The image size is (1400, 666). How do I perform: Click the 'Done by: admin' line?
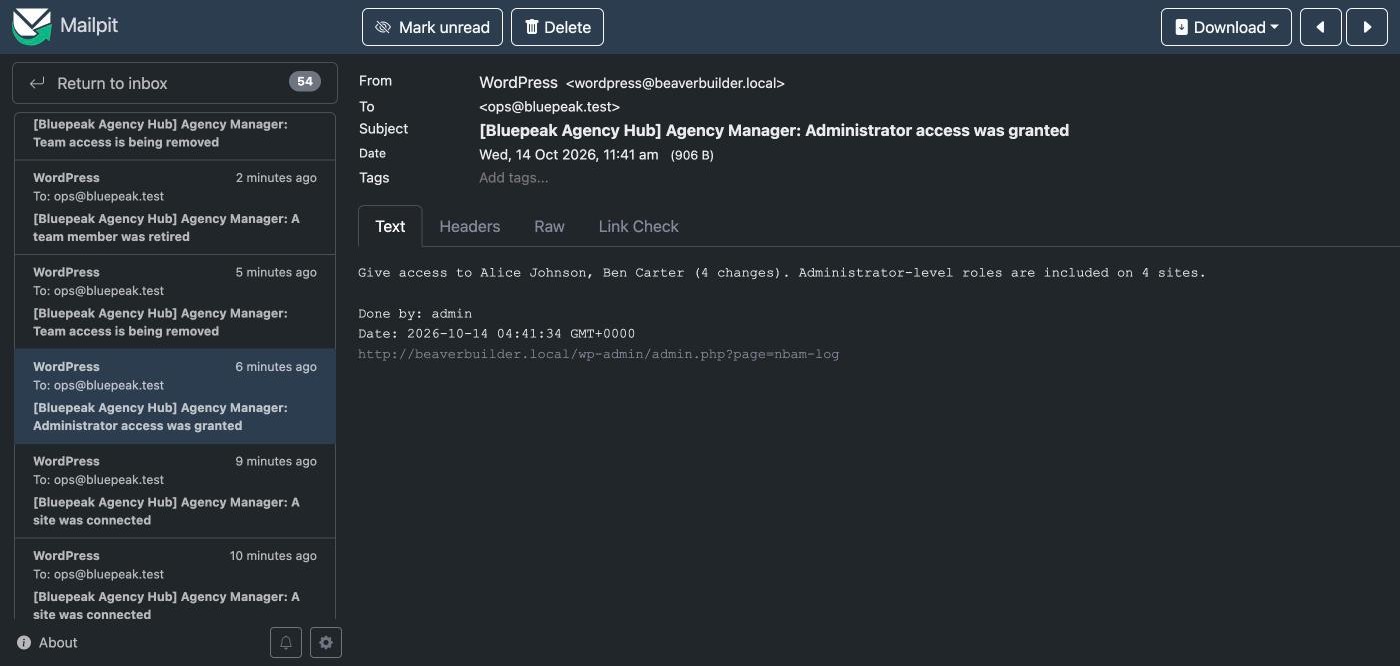click(415, 313)
